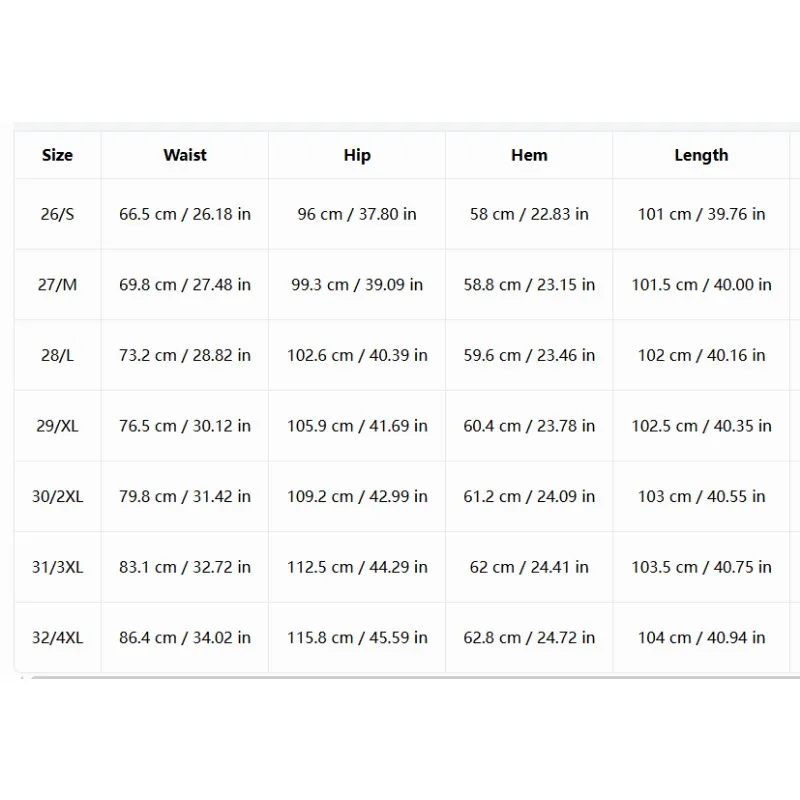Viewport: 800px width, 800px height.
Task: Select the 27/M size row label
Action: tap(57, 284)
